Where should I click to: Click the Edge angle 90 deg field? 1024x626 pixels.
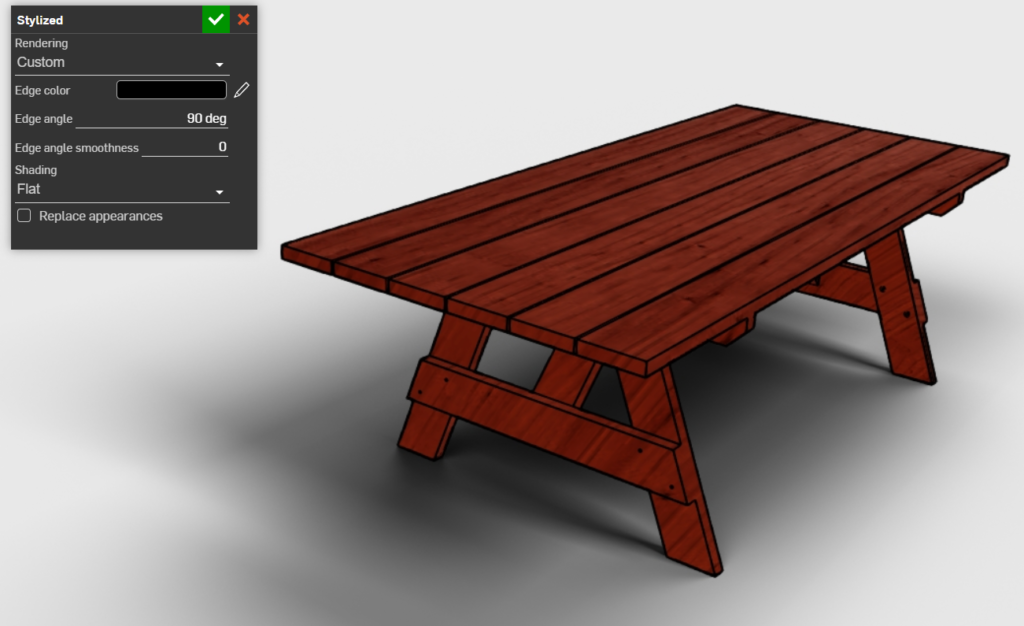(x=152, y=119)
